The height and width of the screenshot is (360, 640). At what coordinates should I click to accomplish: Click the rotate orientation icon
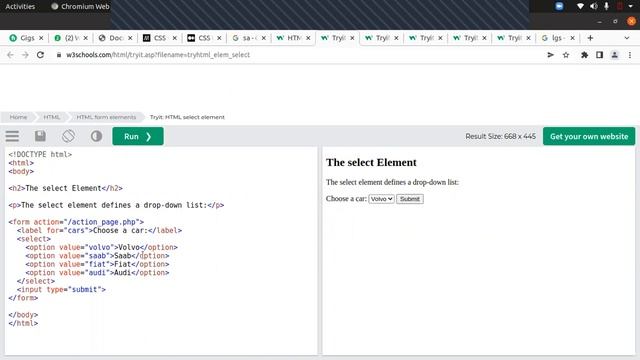tap(68, 136)
